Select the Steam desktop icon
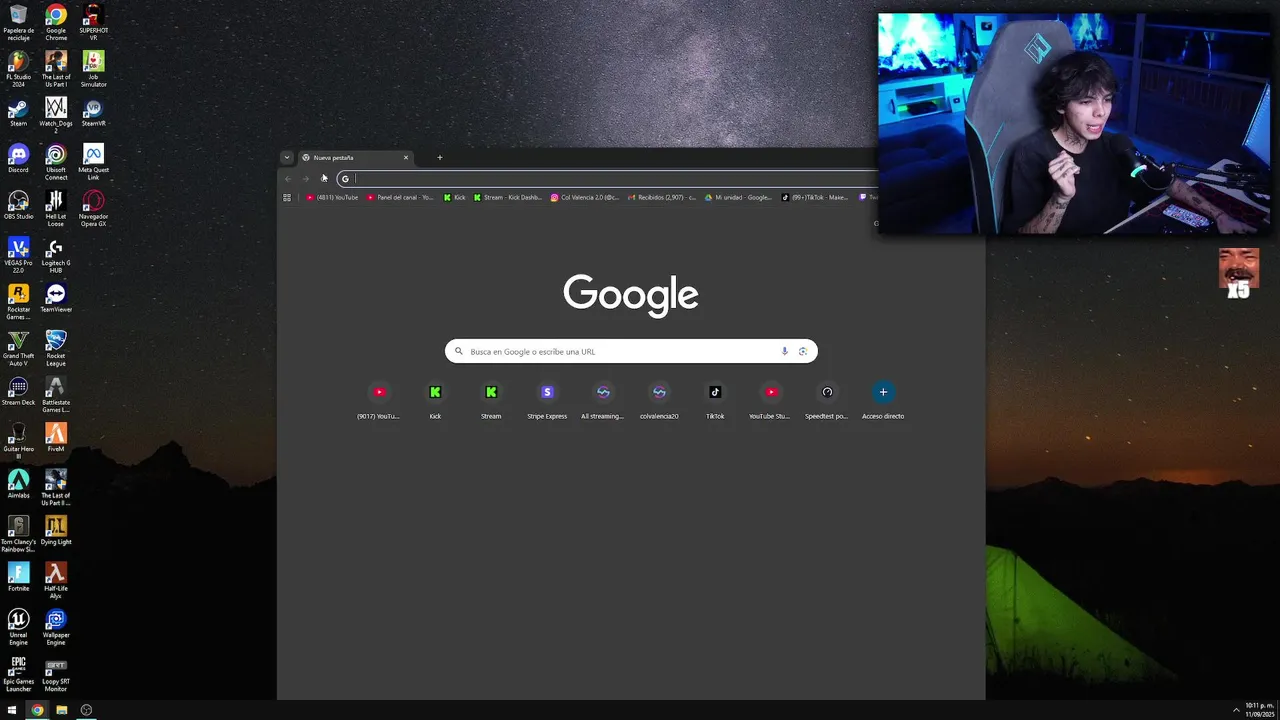The image size is (1280, 720). pyautogui.click(x=18, y=112)
